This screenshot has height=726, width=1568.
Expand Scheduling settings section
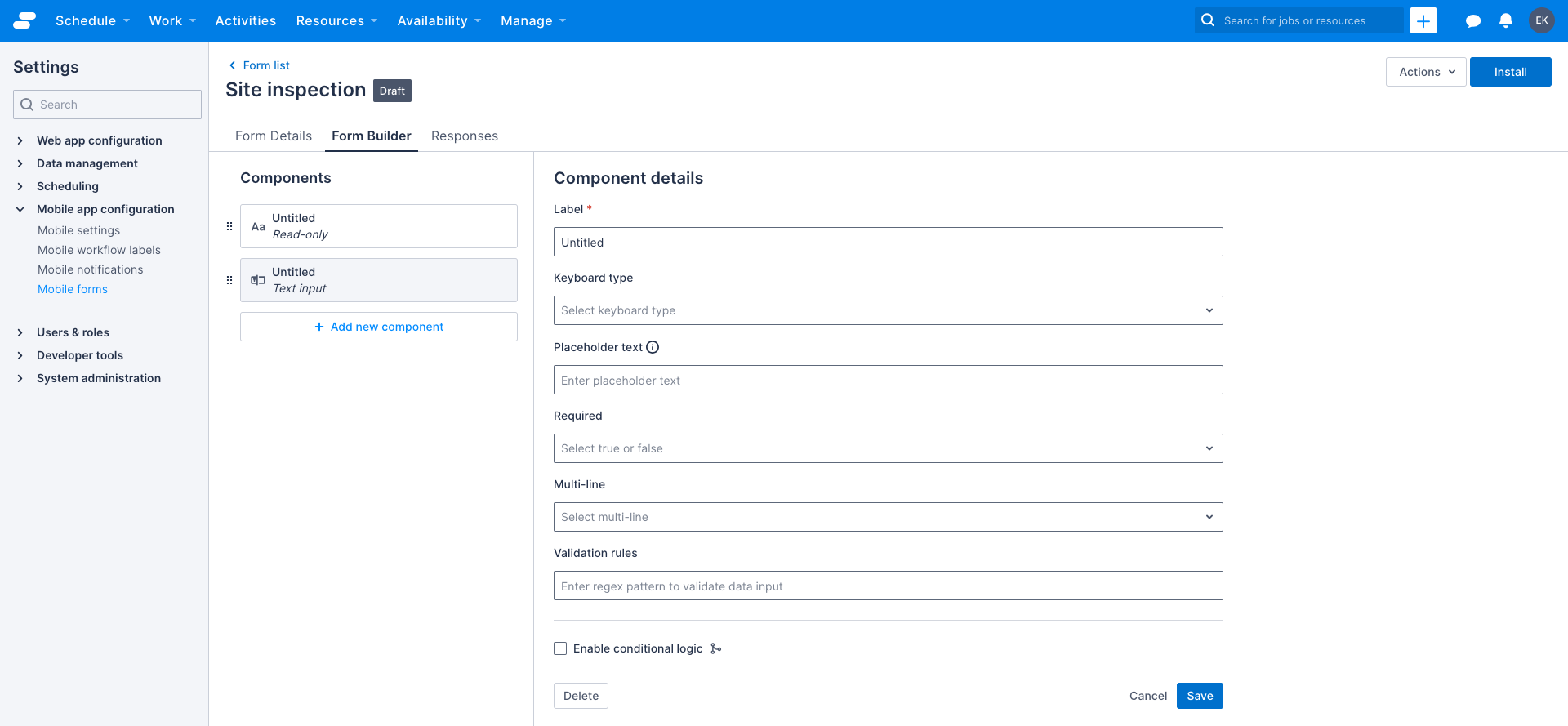point(20,186)
